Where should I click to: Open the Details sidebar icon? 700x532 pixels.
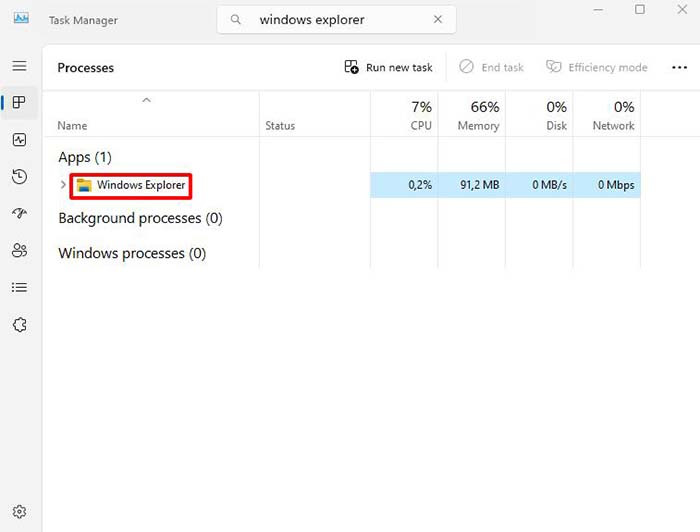pos(19,287)
